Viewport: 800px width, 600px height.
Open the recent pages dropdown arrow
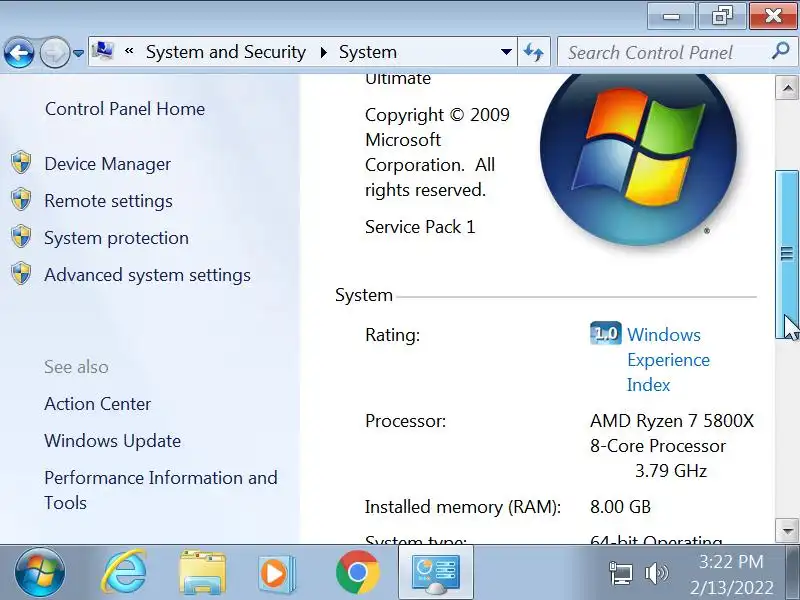(x=78, y=53)
